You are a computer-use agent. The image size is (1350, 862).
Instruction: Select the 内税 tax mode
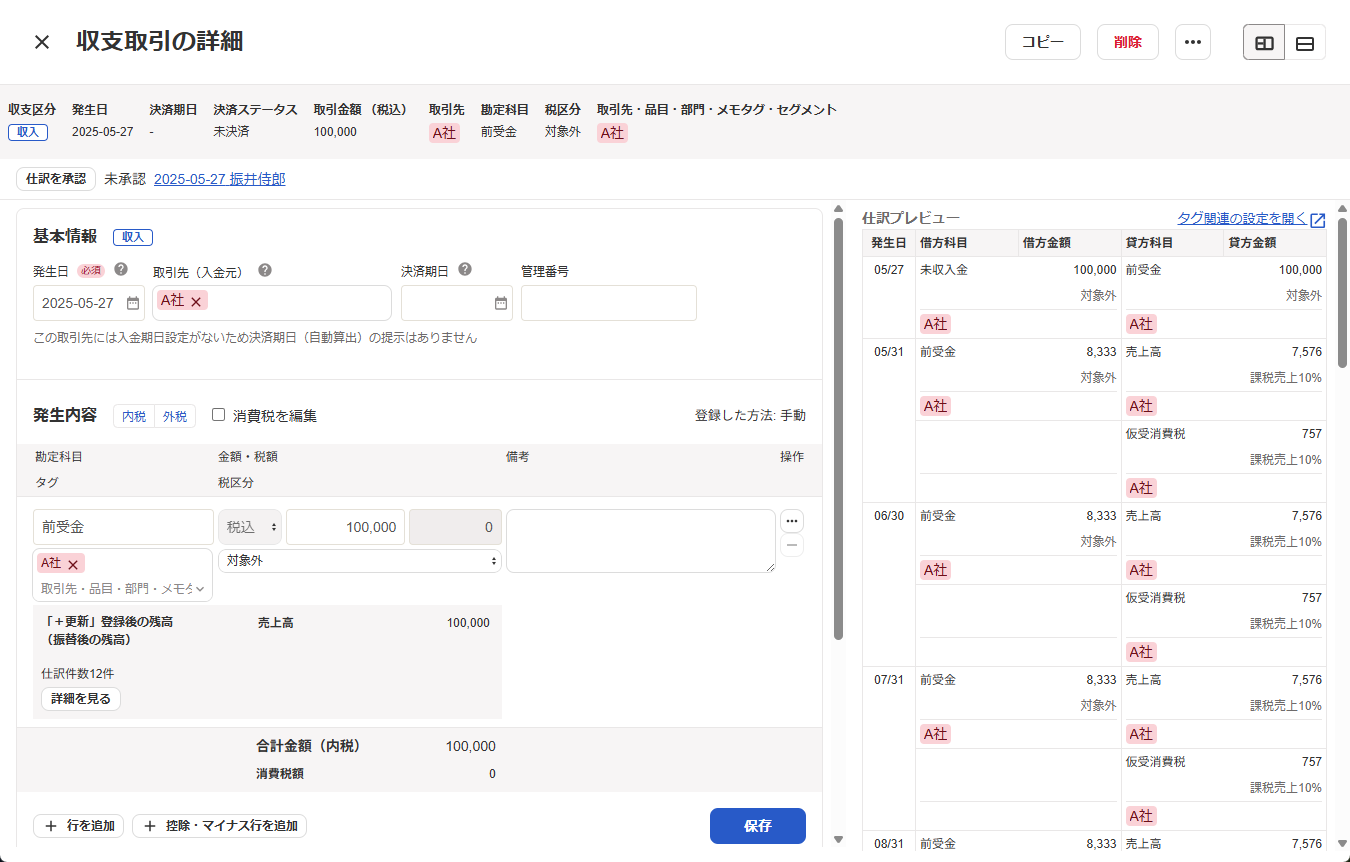click(x=134, y=416)
